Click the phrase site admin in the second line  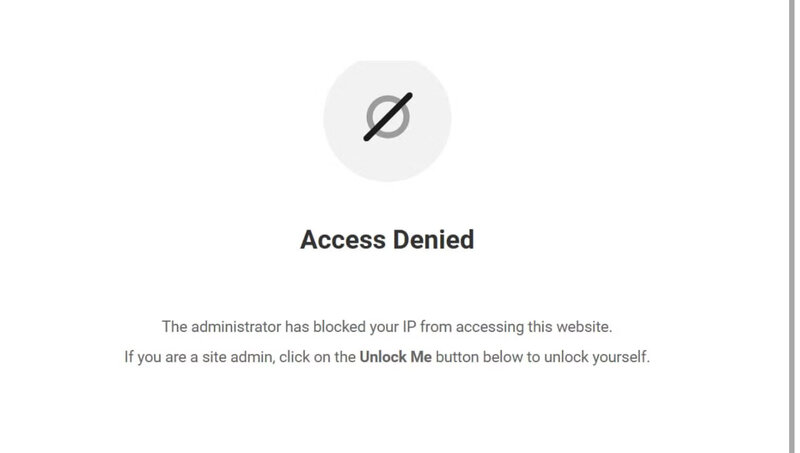point(226,357)
